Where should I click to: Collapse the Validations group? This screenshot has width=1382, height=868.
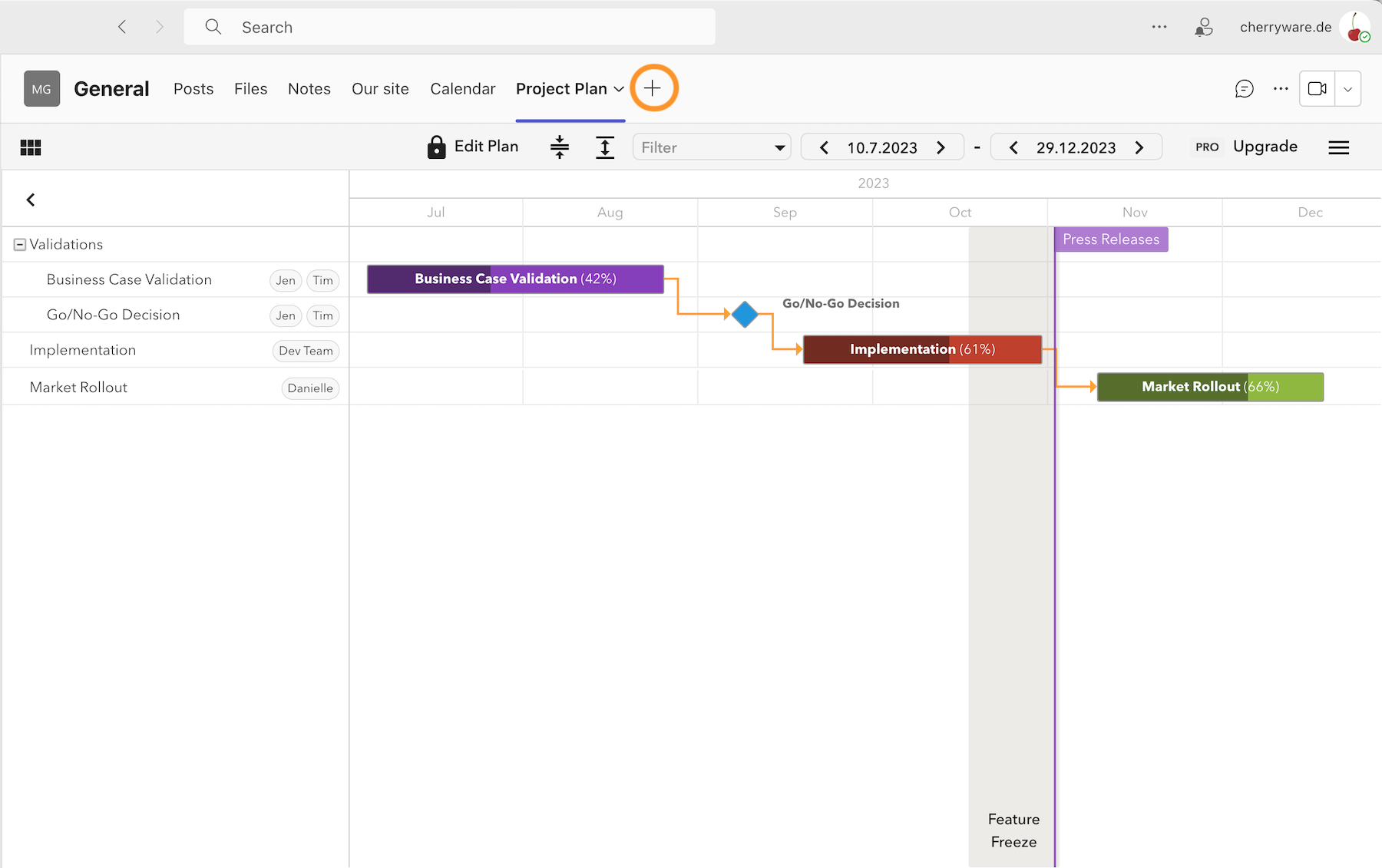(x=20, y=245)
